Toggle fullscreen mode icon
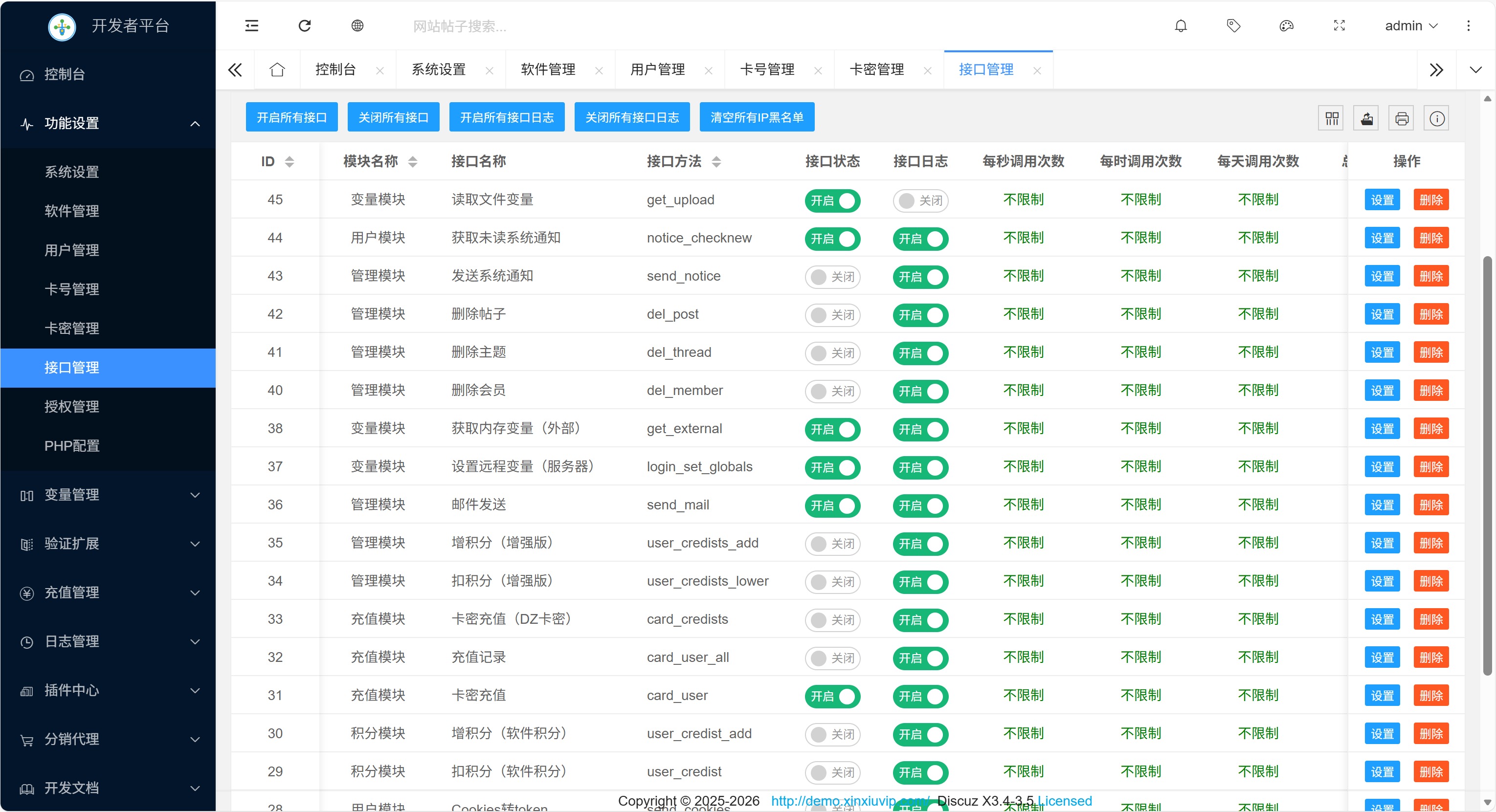 point(1339,25)
